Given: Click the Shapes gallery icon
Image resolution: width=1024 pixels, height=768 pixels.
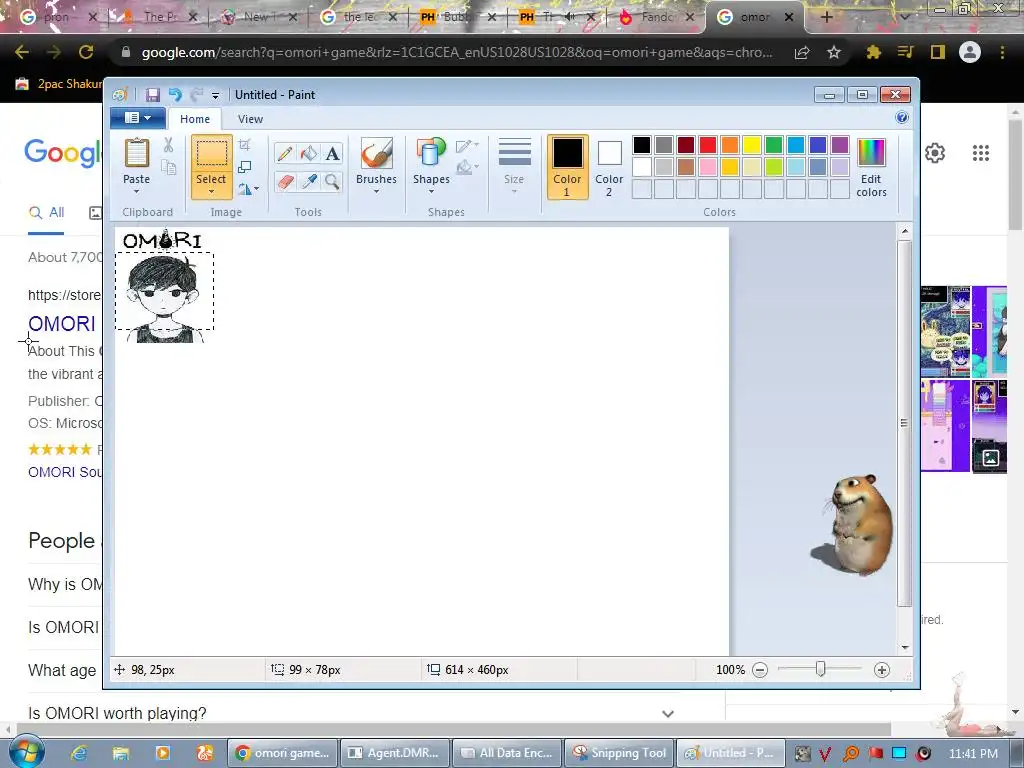Looking at the screenshot, I should 431,153.
